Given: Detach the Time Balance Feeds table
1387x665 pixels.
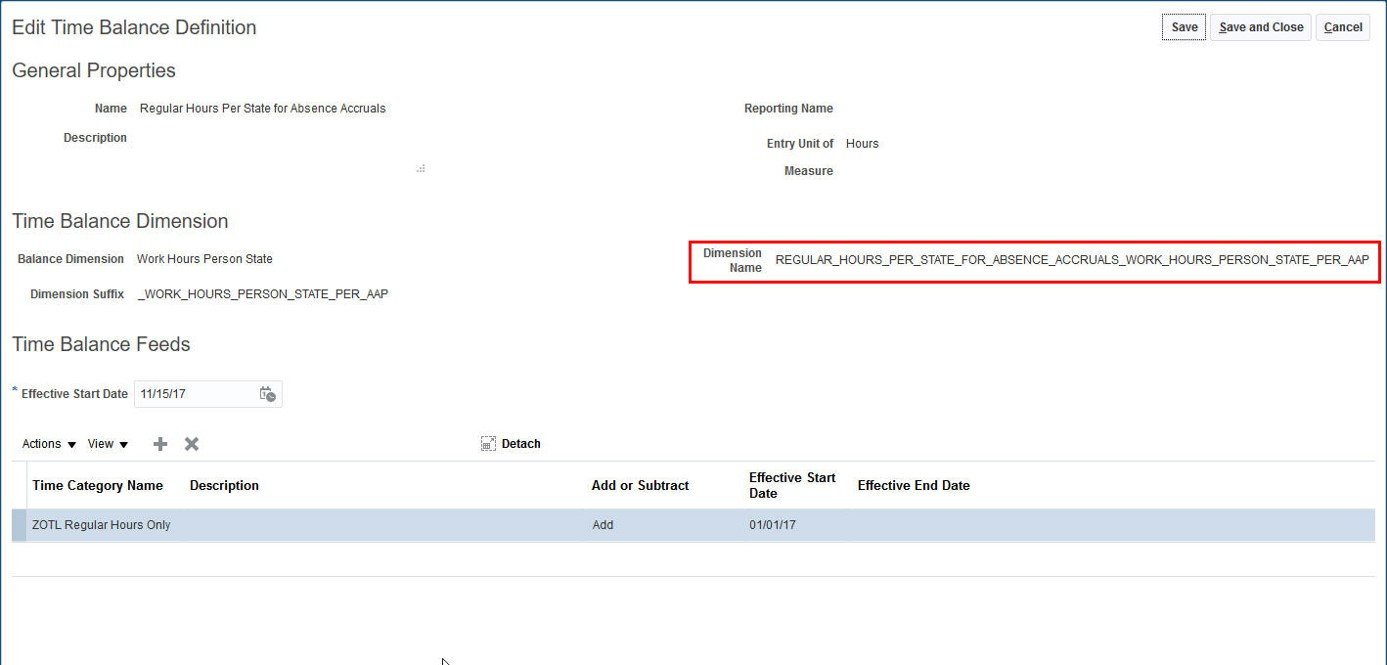Looking at the screenshot, I should click(x=511, y=443).
